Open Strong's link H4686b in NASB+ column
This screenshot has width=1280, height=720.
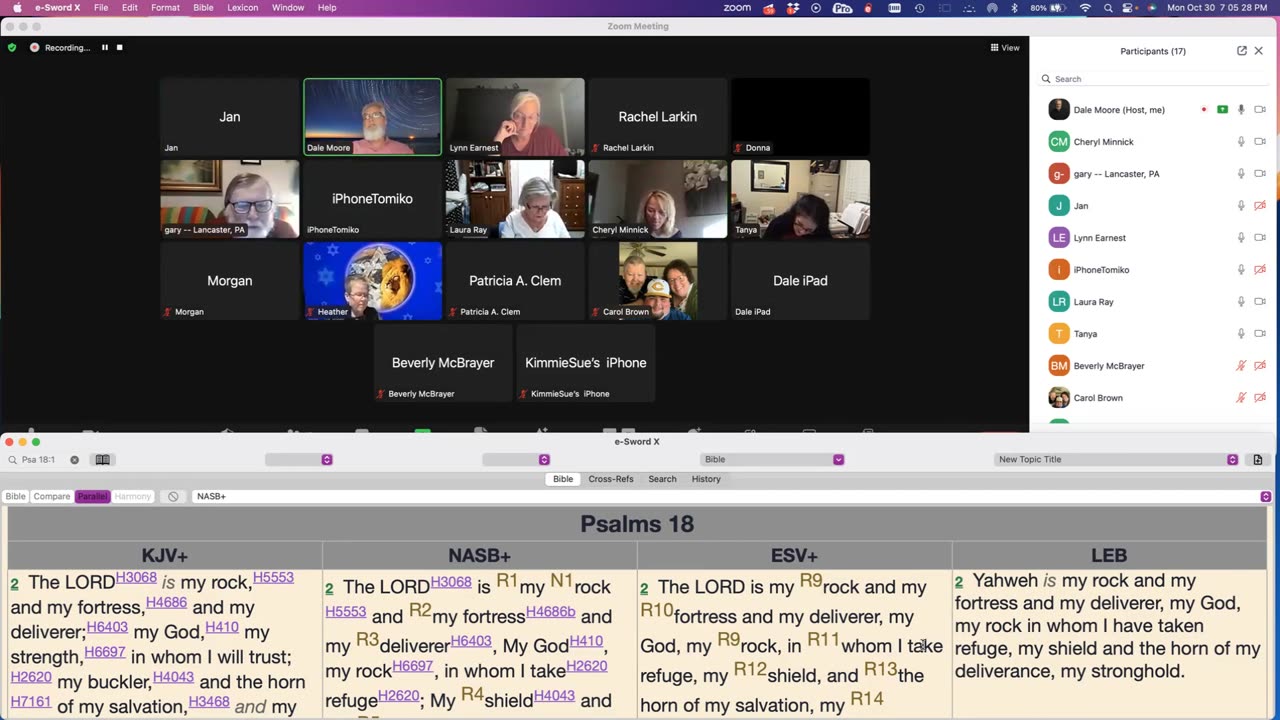(x=551, y=611)
